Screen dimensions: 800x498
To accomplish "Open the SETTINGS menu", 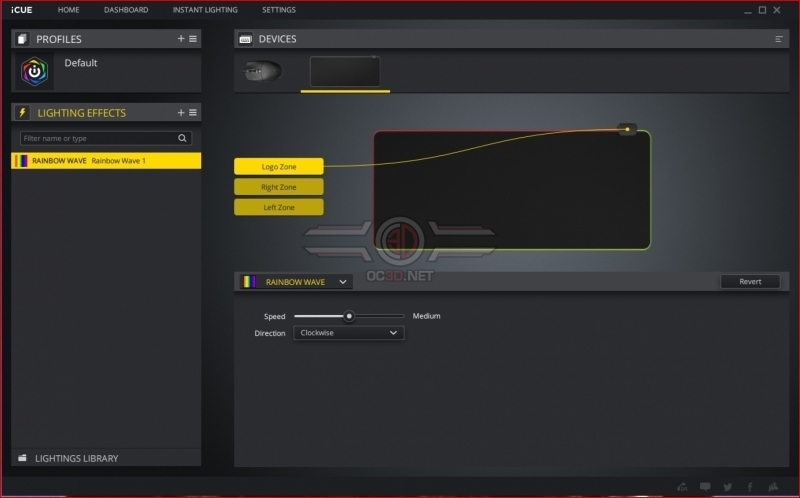I will coord(279,10).
